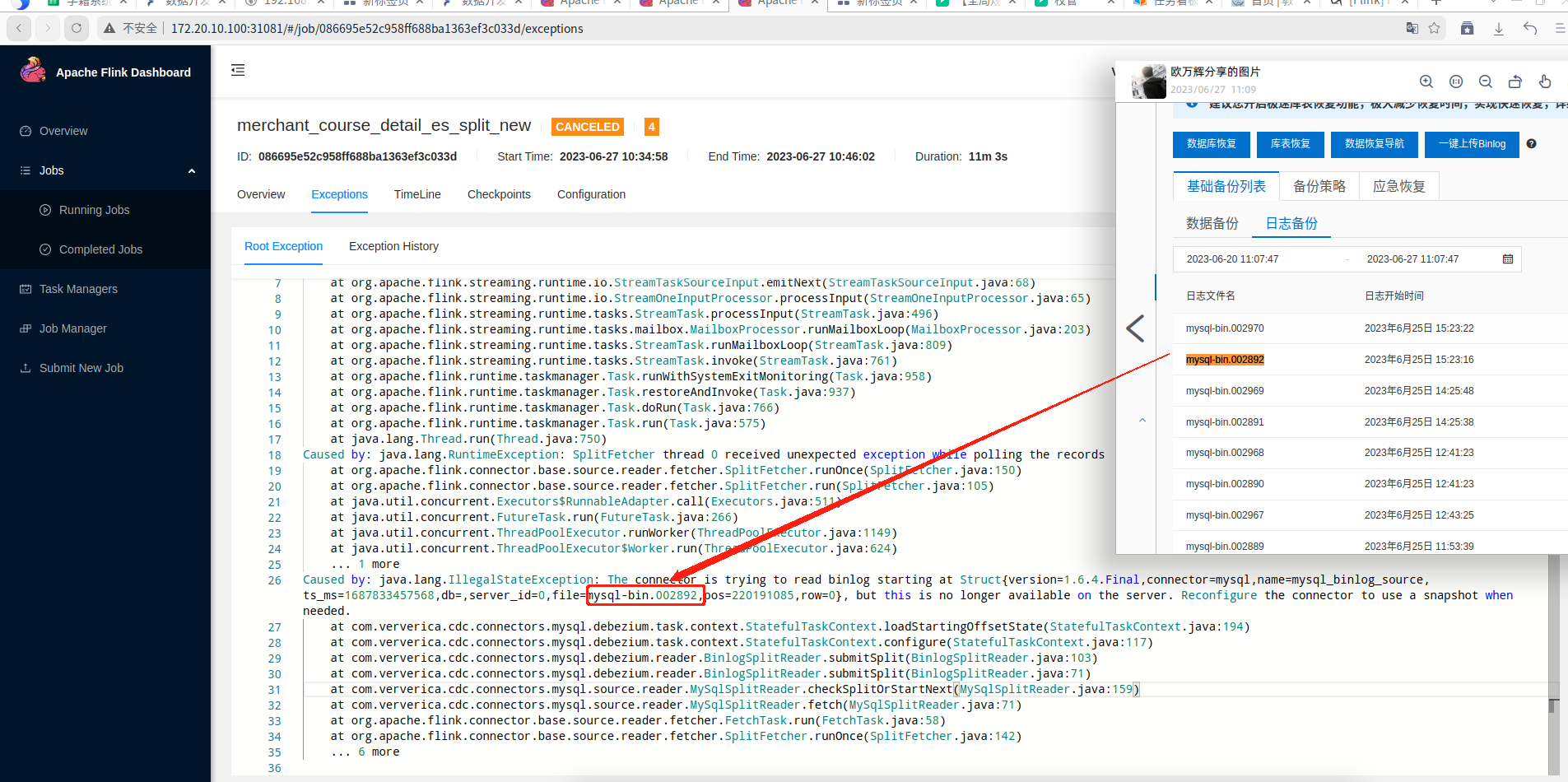Collapse sidebar with the menu fold icon

[x=238, y=70]
